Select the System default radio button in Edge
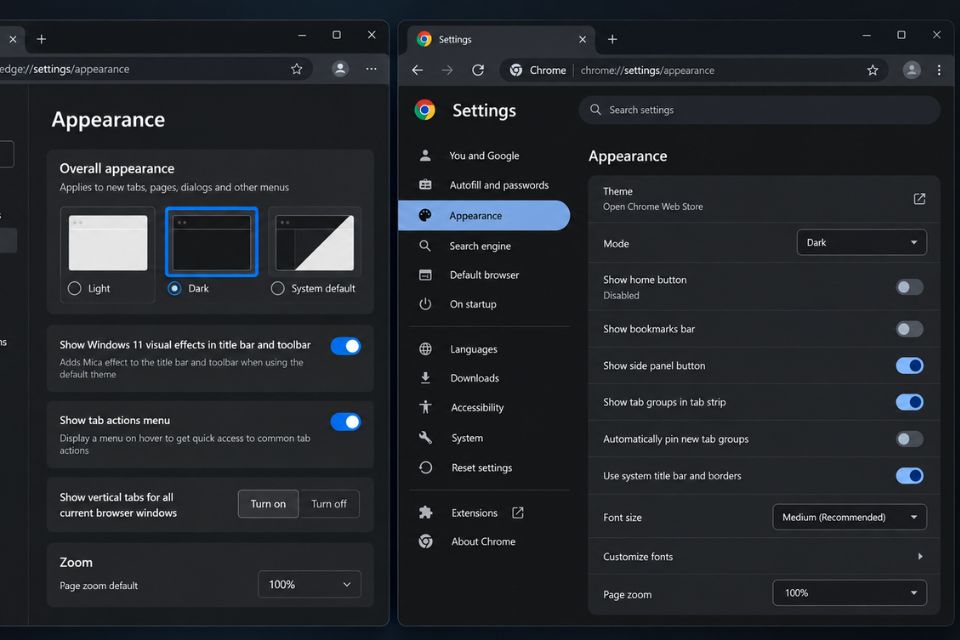 (x=277, y=288)
